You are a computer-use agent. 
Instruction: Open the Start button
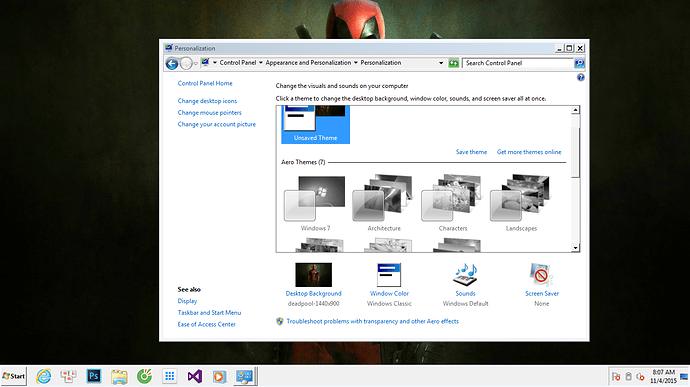coord(14,376)
